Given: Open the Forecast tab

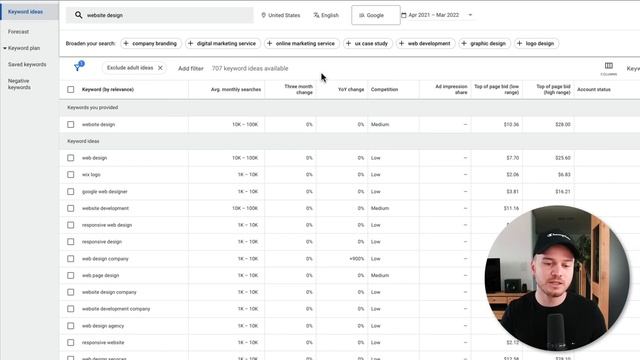Looking at the screenshot, I should (18, 31).
